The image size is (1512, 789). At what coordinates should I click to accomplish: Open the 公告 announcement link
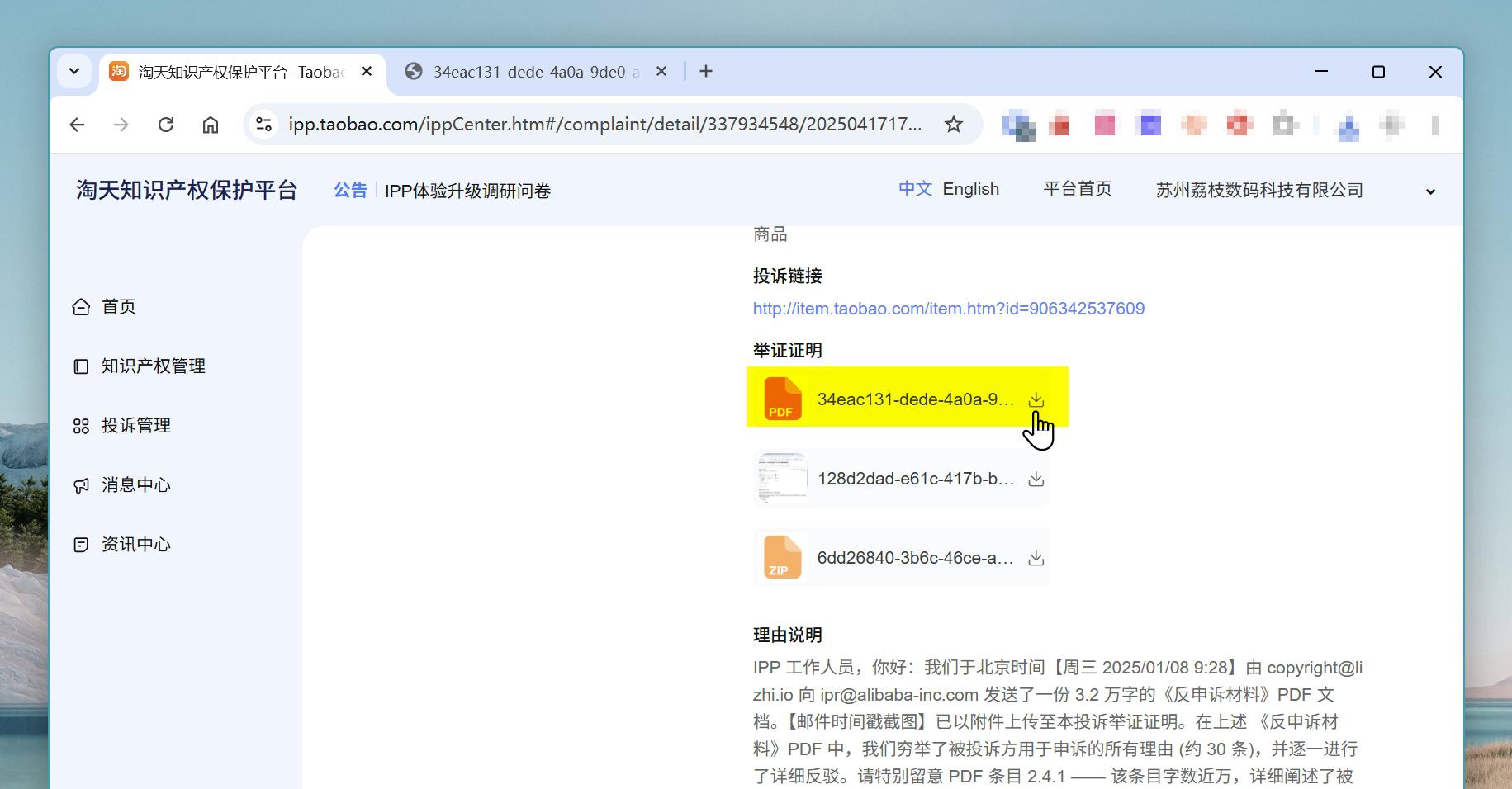coord(350,191)
